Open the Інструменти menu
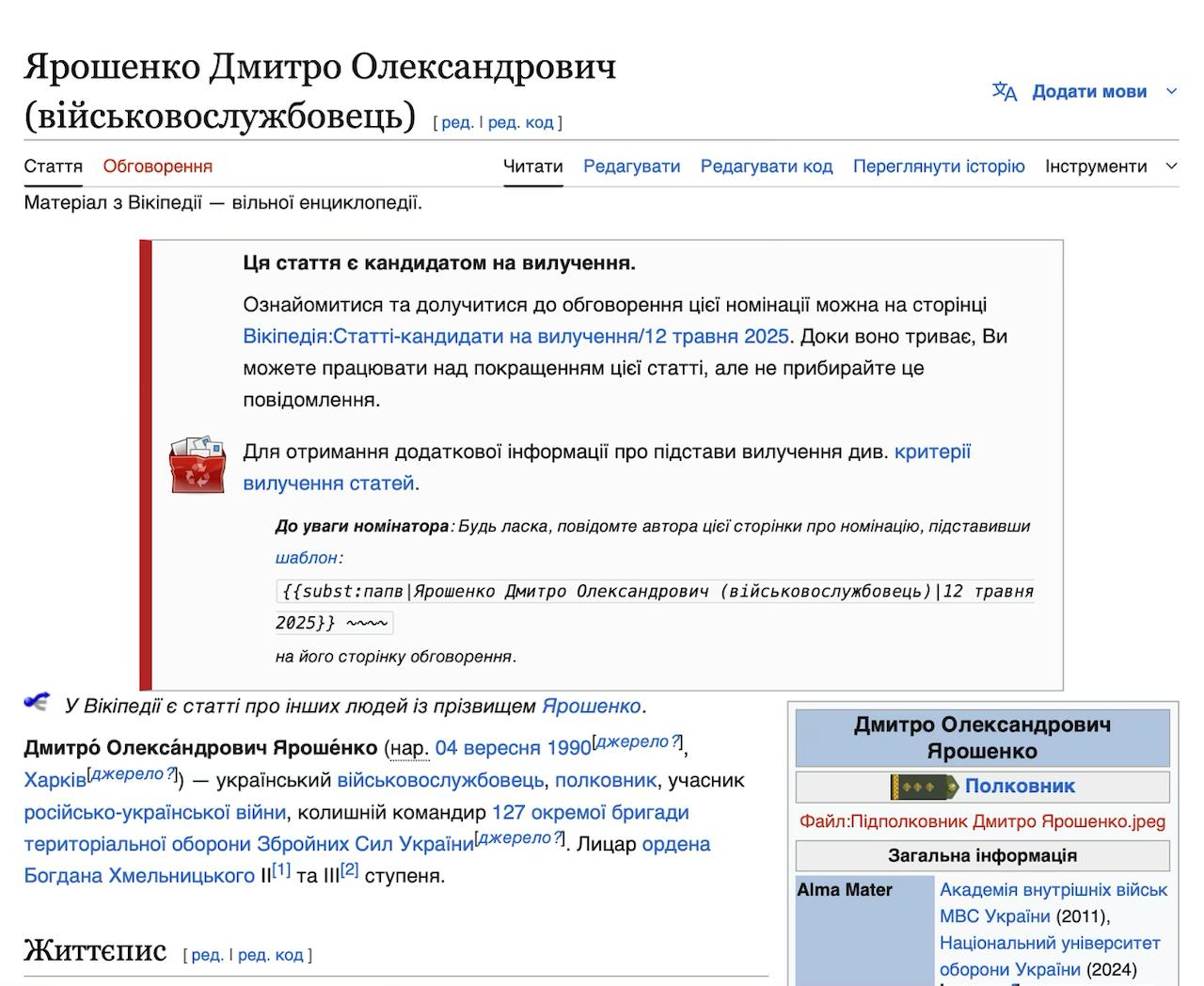Screen dimensions: 1204x986 (1096, 167)
